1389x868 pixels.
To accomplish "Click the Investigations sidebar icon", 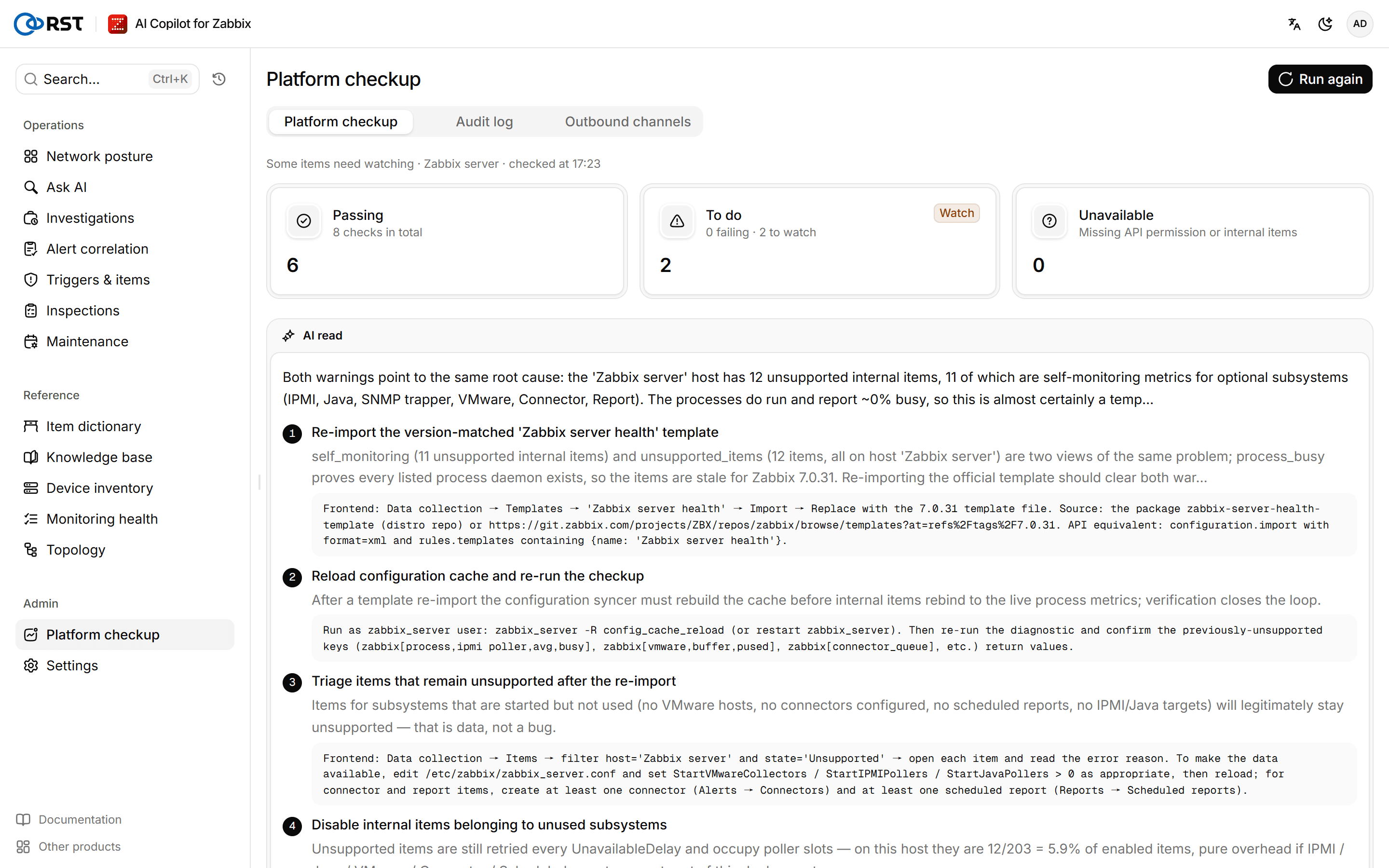I will pyautogui.click(x=31, y=218).
